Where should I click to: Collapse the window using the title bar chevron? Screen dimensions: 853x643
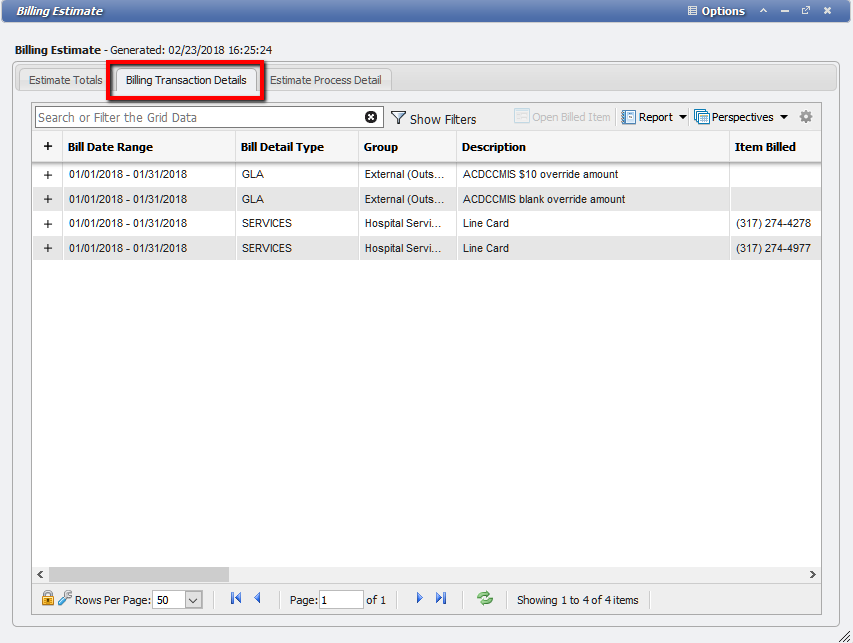coord(761,11)
